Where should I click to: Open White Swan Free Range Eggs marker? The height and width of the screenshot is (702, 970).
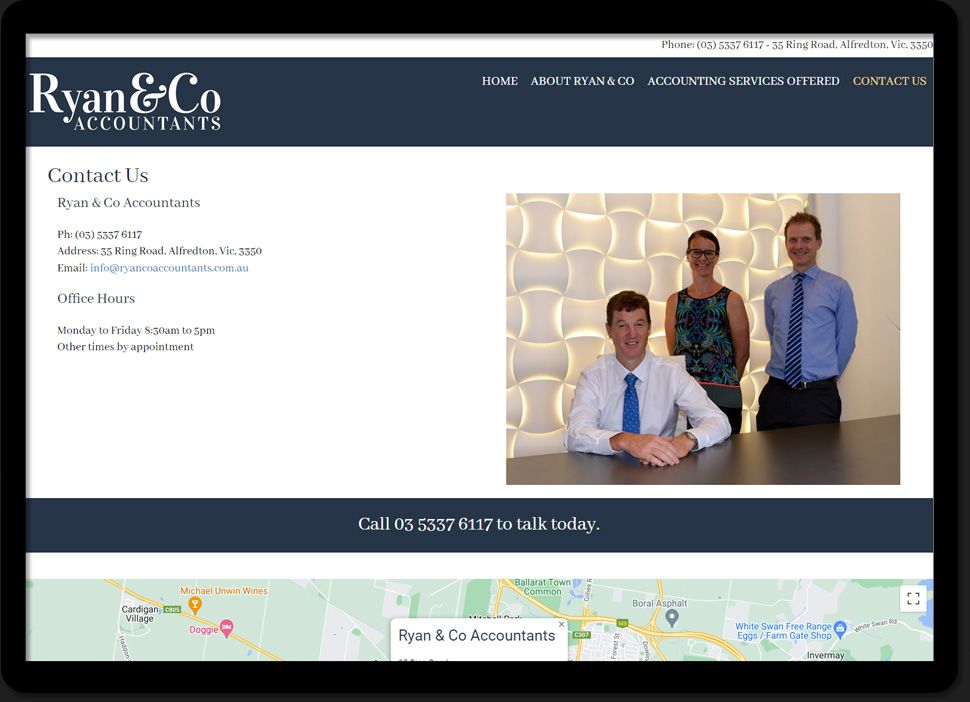coord(840,629)
